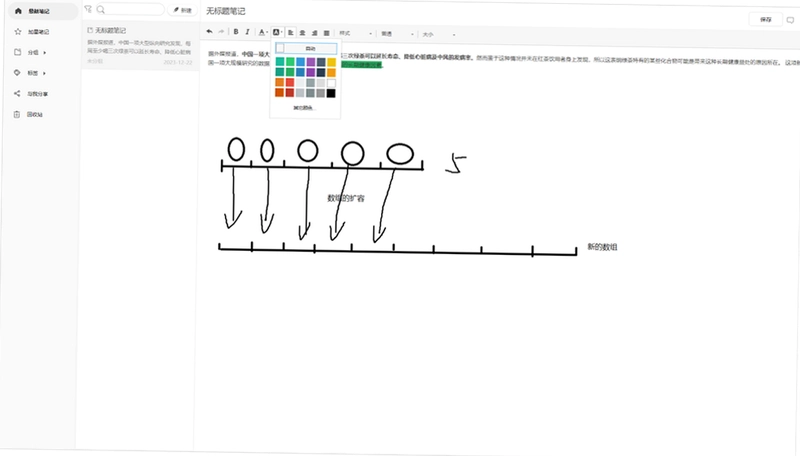Image resolution: width=800 pixels, height=456 pixels.
Task: Redo the last edit
Action: coord(221,32)
